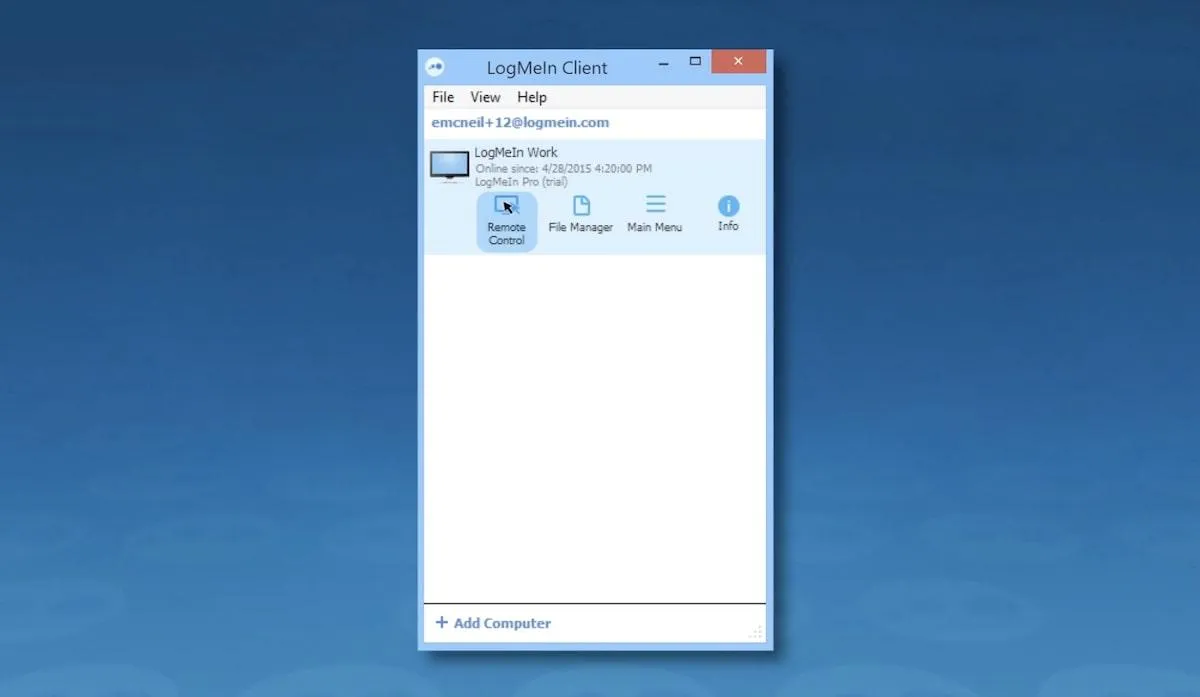Click Add Computer at the bottom
The width and height of the screenshot is (1200, 697).
tap(493, 623)
